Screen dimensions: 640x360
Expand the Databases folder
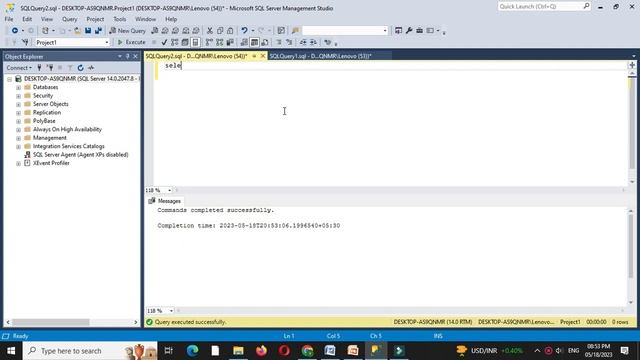coord(18,87)
